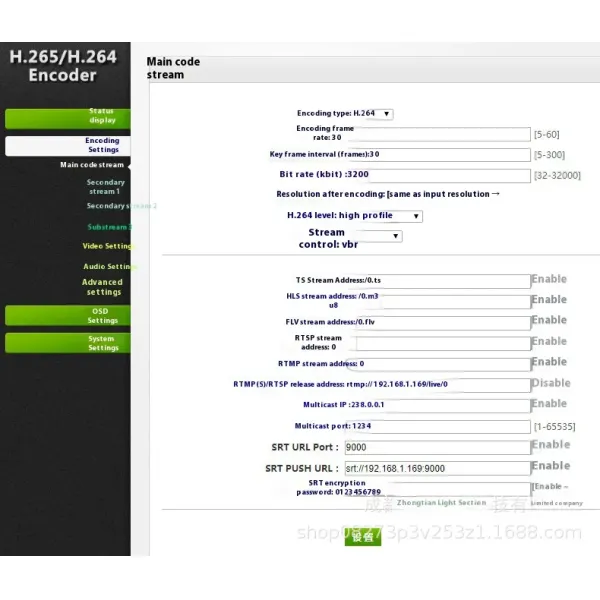Viewport: 600px width, 600px height.
Task: Click the SRT PUSH URL field
Action: 438,468
